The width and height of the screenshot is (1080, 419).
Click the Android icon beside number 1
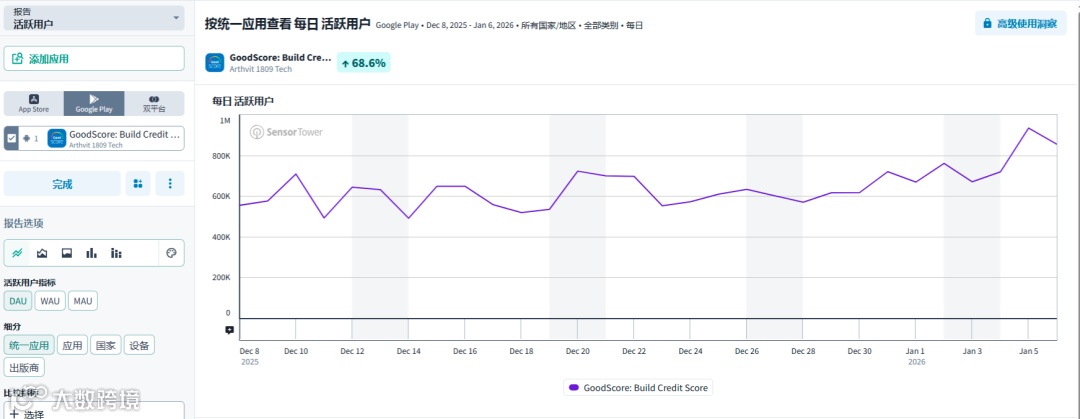26,139
